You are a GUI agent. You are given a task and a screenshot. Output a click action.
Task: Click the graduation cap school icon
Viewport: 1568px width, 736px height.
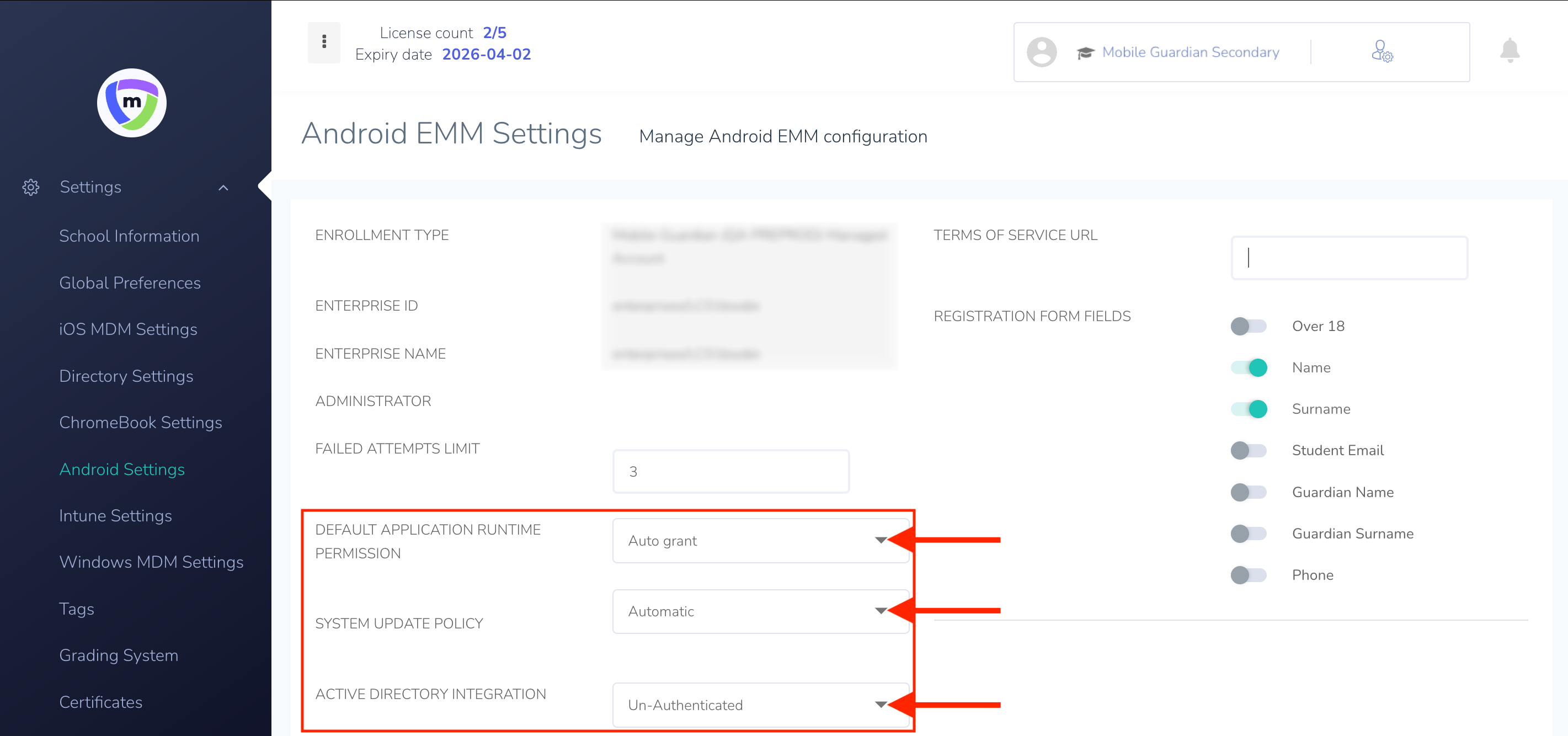click(1085, 53)
